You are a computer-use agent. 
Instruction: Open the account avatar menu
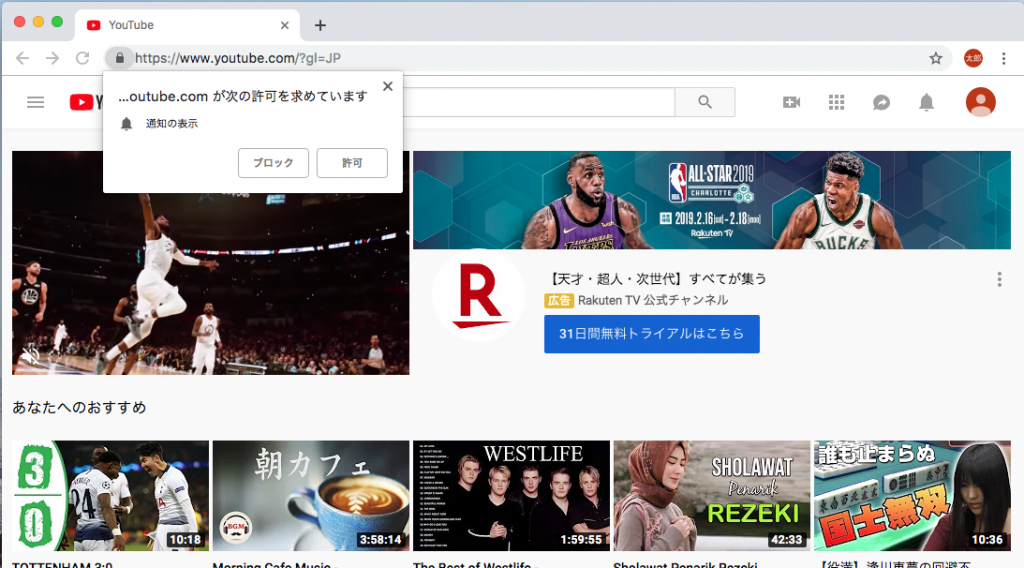(980, 102)
